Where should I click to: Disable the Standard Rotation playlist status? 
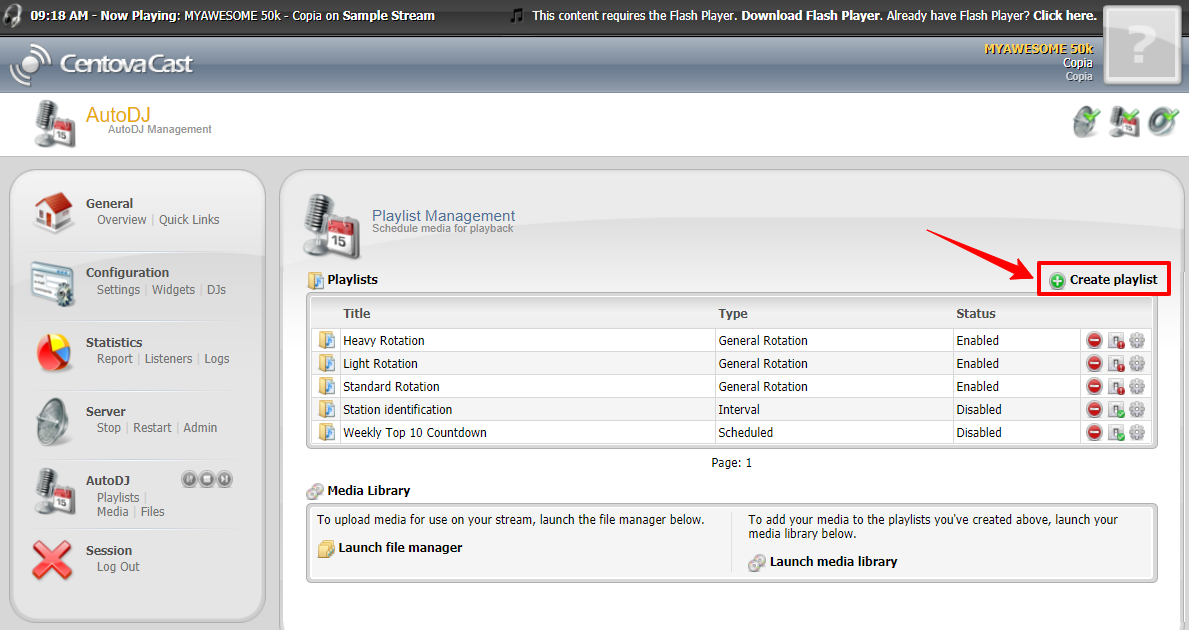click(x=1116, y=387)
